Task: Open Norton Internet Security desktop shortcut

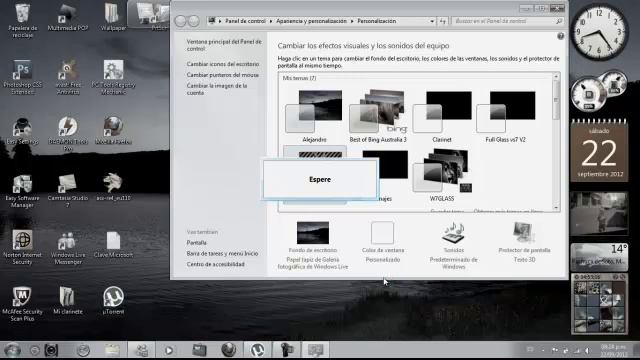Action: click(x=22, y=247)
